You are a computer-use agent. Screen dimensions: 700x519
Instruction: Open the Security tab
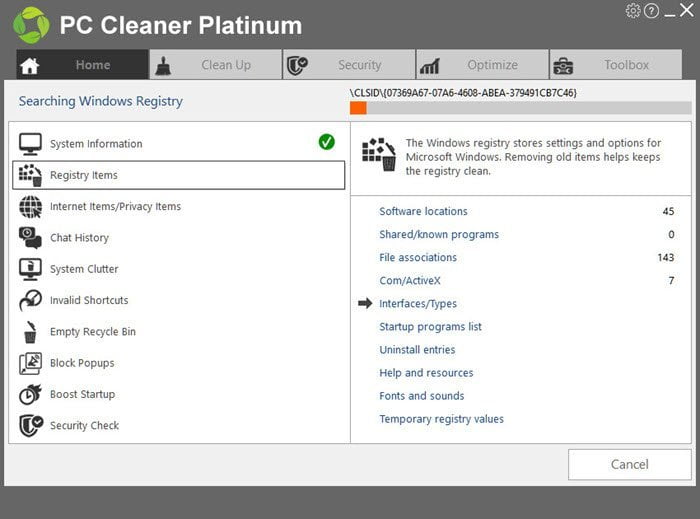[x=349, y=65]
